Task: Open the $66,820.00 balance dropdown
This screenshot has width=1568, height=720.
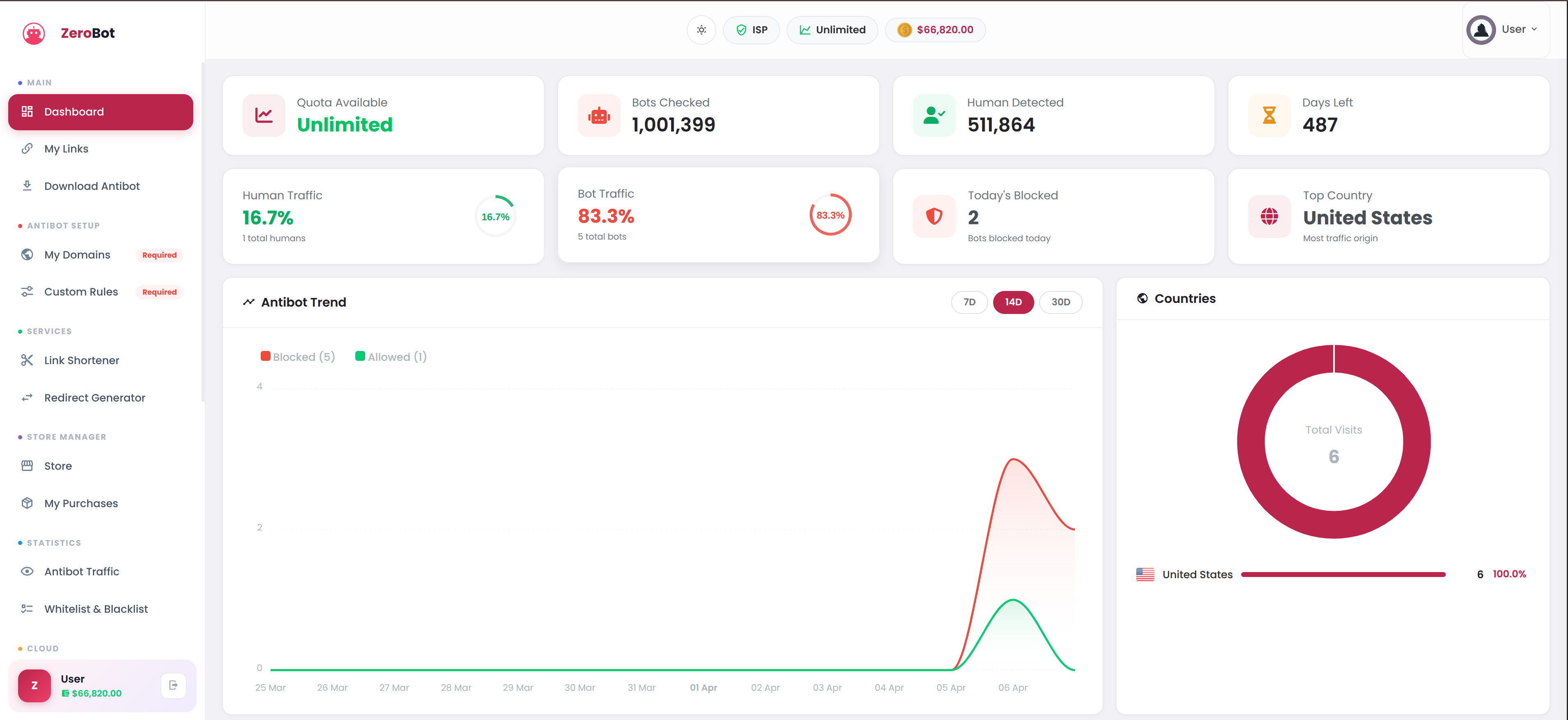Action: (x=935, y=29)
